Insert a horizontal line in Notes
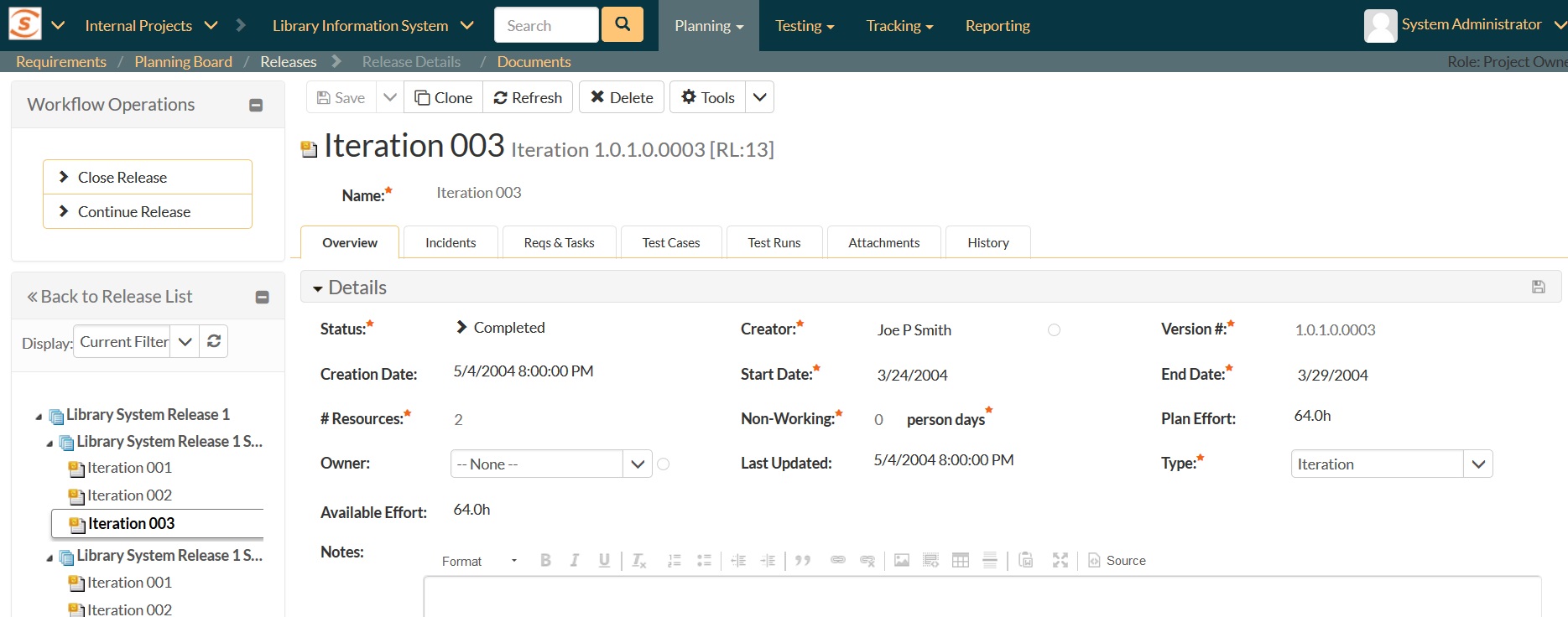 [990, 560]
